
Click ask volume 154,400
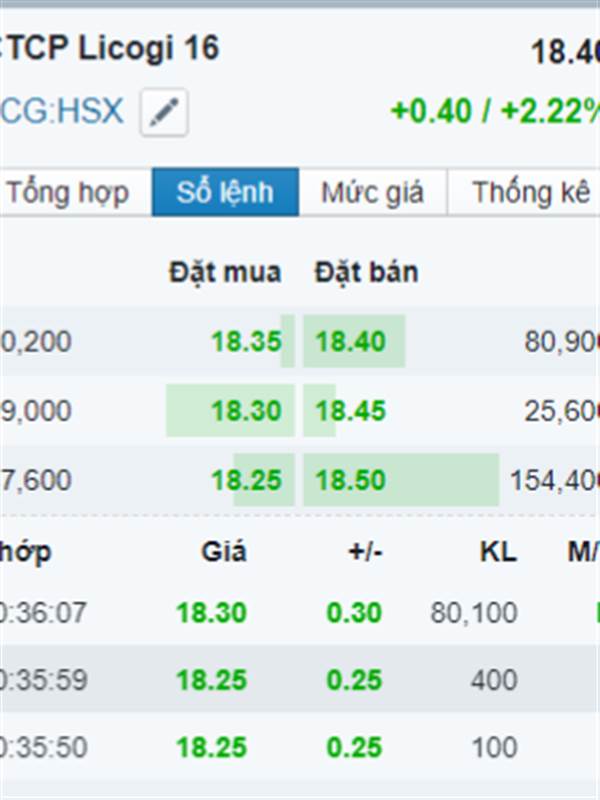point(555,480)
